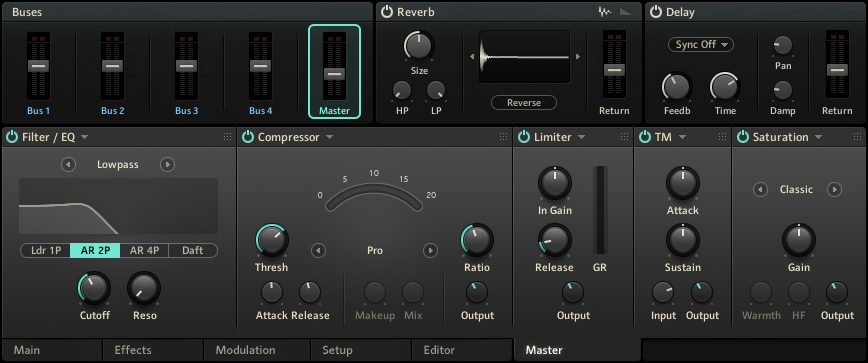Open the Compressor module dropdown arrow
The image size is (868, 363).
(329, 137)
